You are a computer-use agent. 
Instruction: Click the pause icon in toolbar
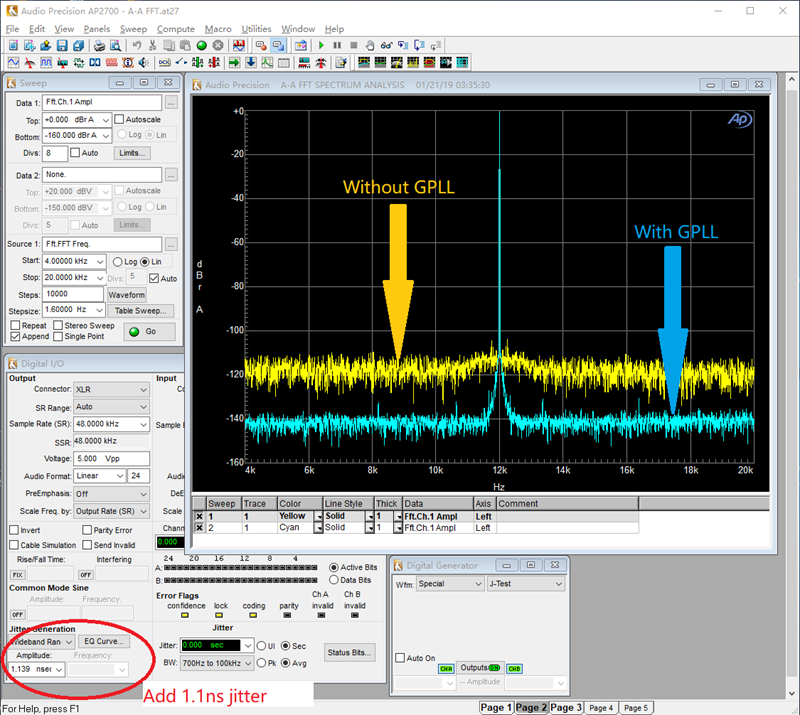(x=337, y=45)
